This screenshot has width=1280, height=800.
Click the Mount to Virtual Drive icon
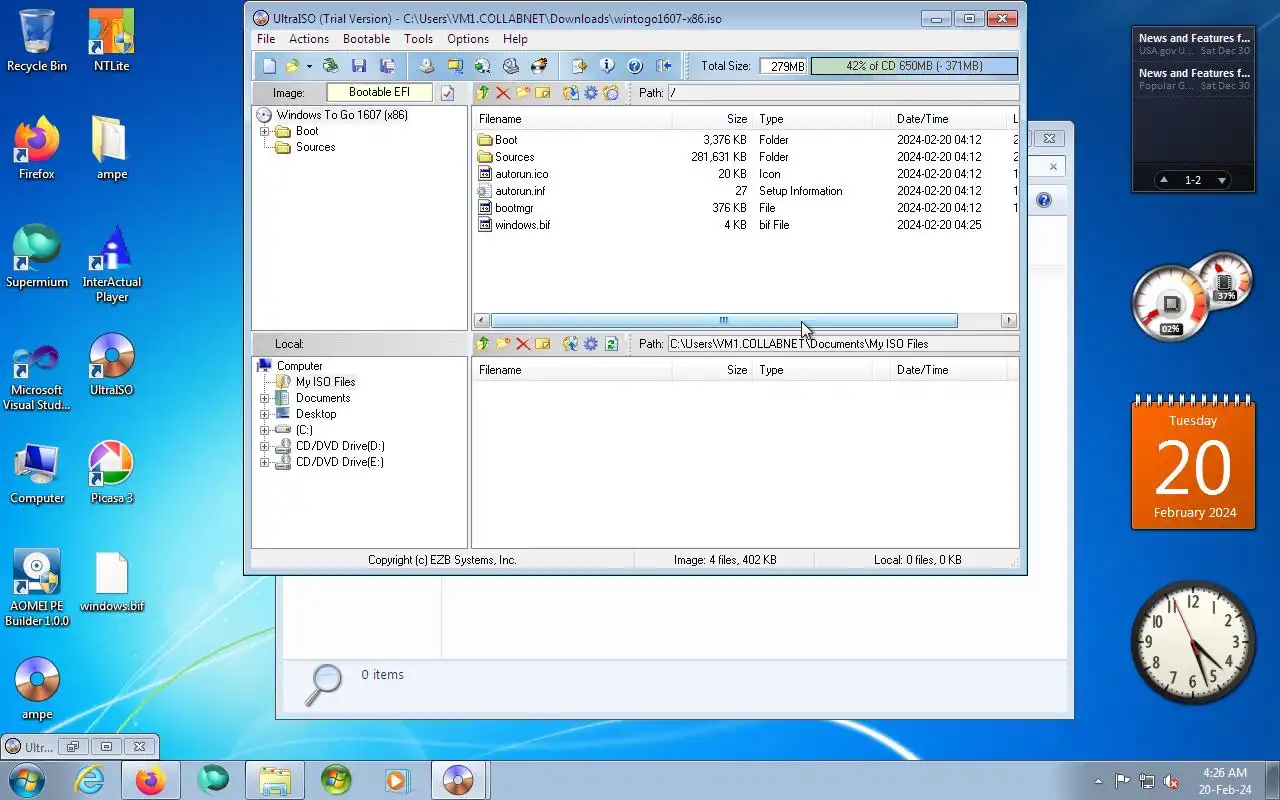pyautogui.click(x=511, y=66)
